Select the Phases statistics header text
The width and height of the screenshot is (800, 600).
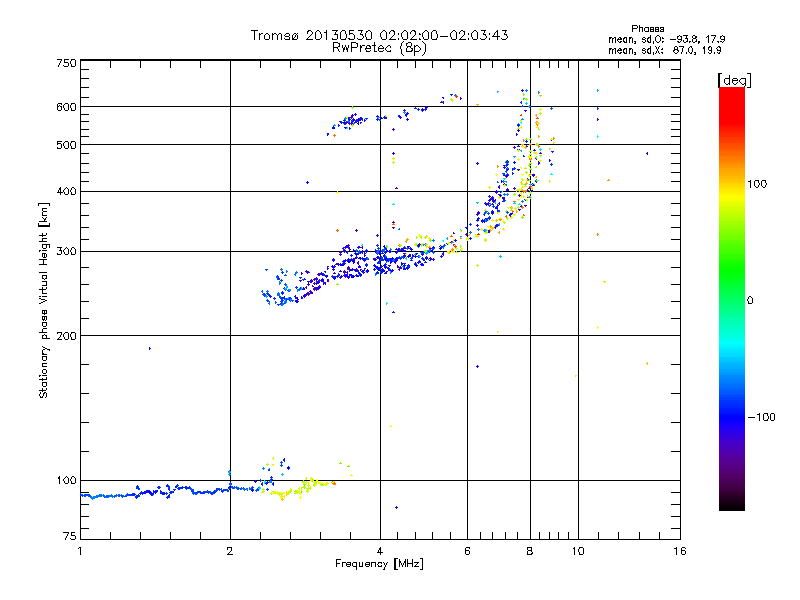647,29
